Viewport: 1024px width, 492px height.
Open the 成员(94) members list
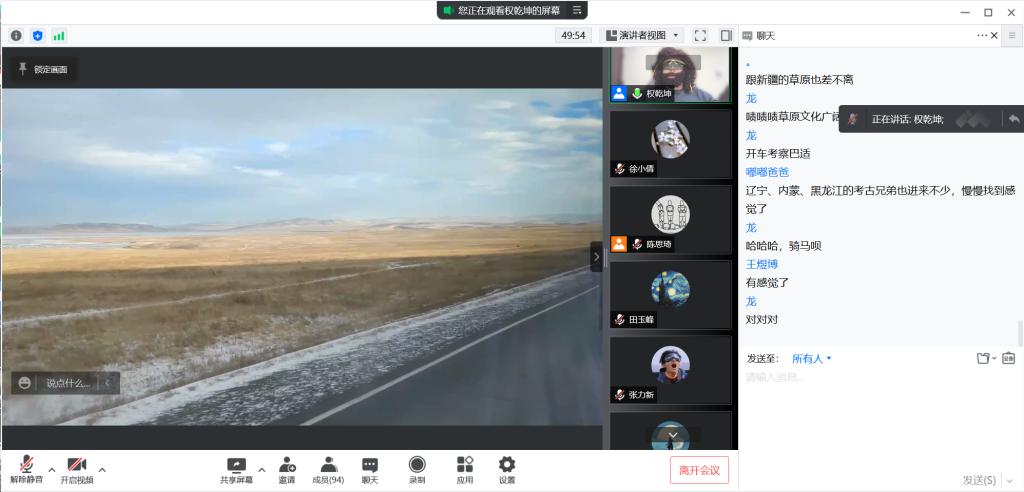click(327, 468)
